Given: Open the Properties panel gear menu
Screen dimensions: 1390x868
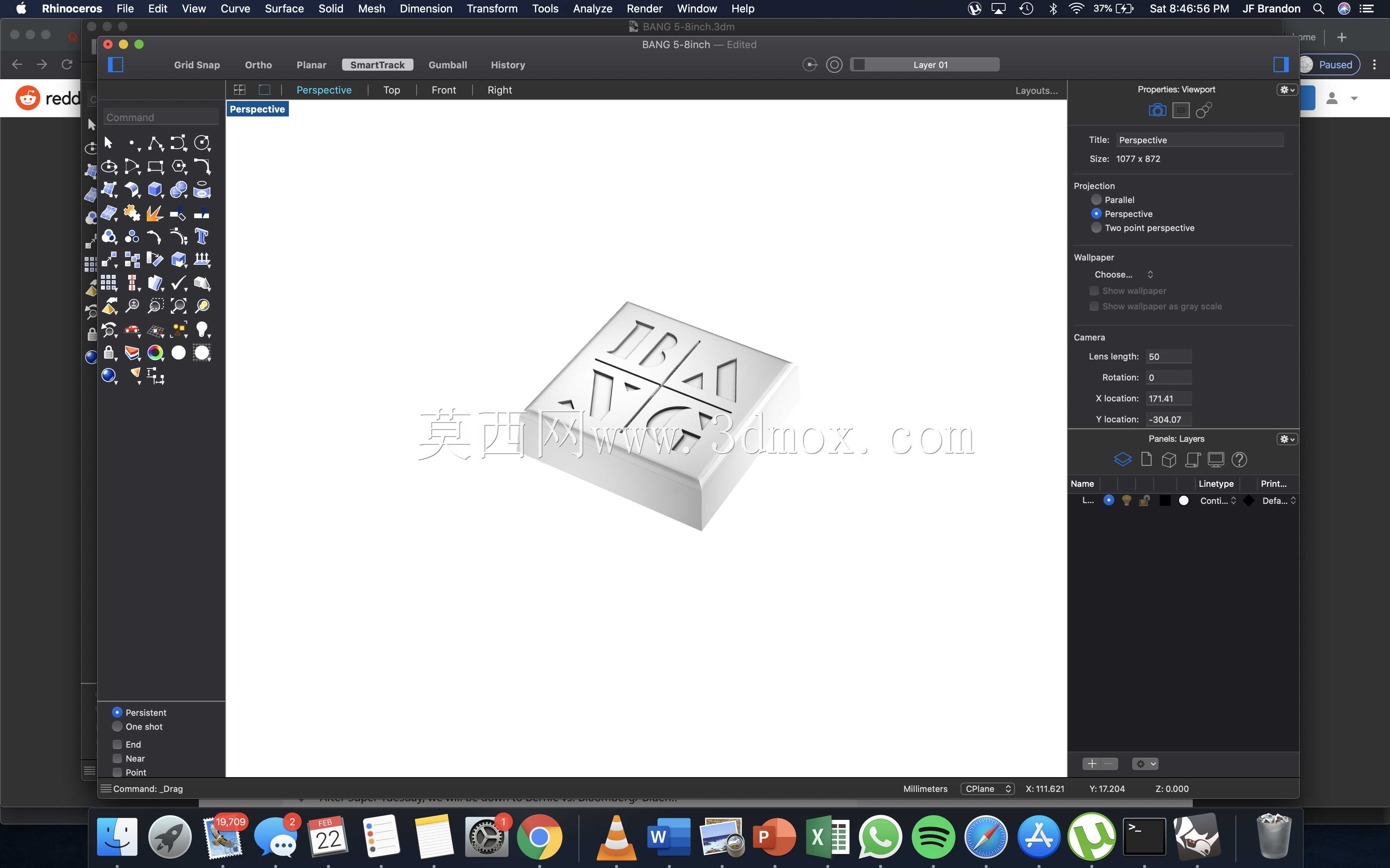Looking at the screenshot, I should 1287,90.
